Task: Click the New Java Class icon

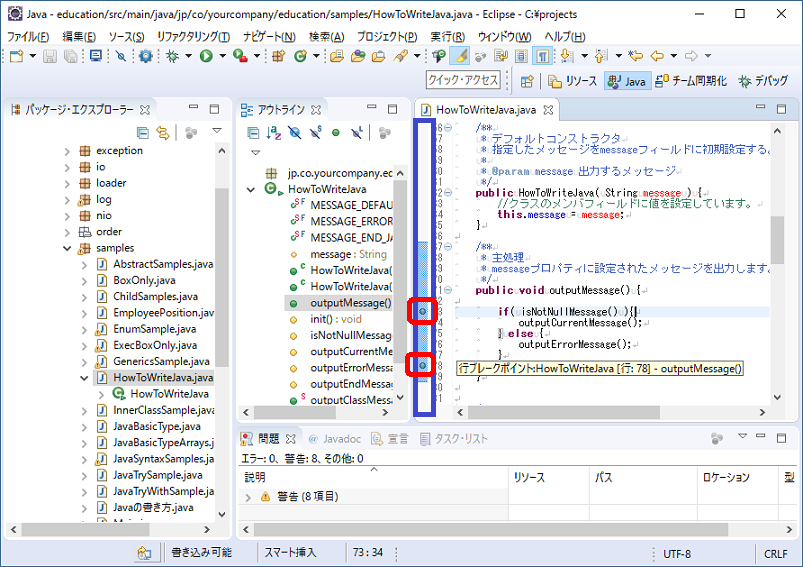Action: [300, 56]
